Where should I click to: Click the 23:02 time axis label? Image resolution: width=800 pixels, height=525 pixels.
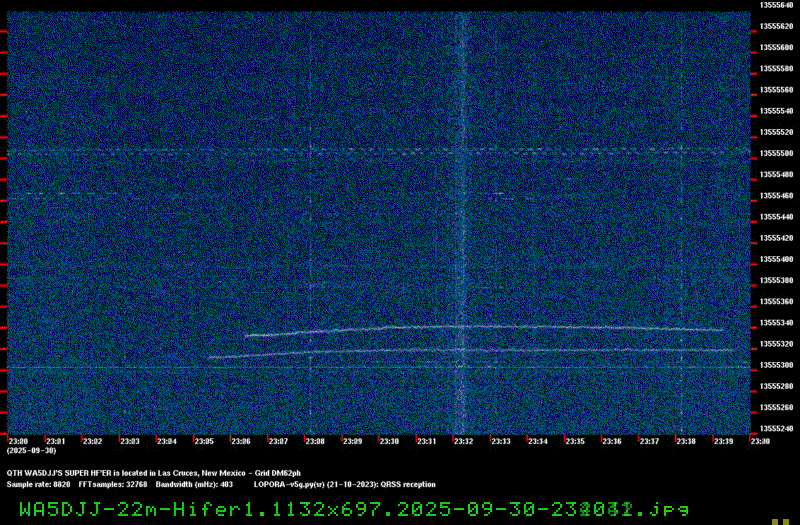[x=93, y=441]
